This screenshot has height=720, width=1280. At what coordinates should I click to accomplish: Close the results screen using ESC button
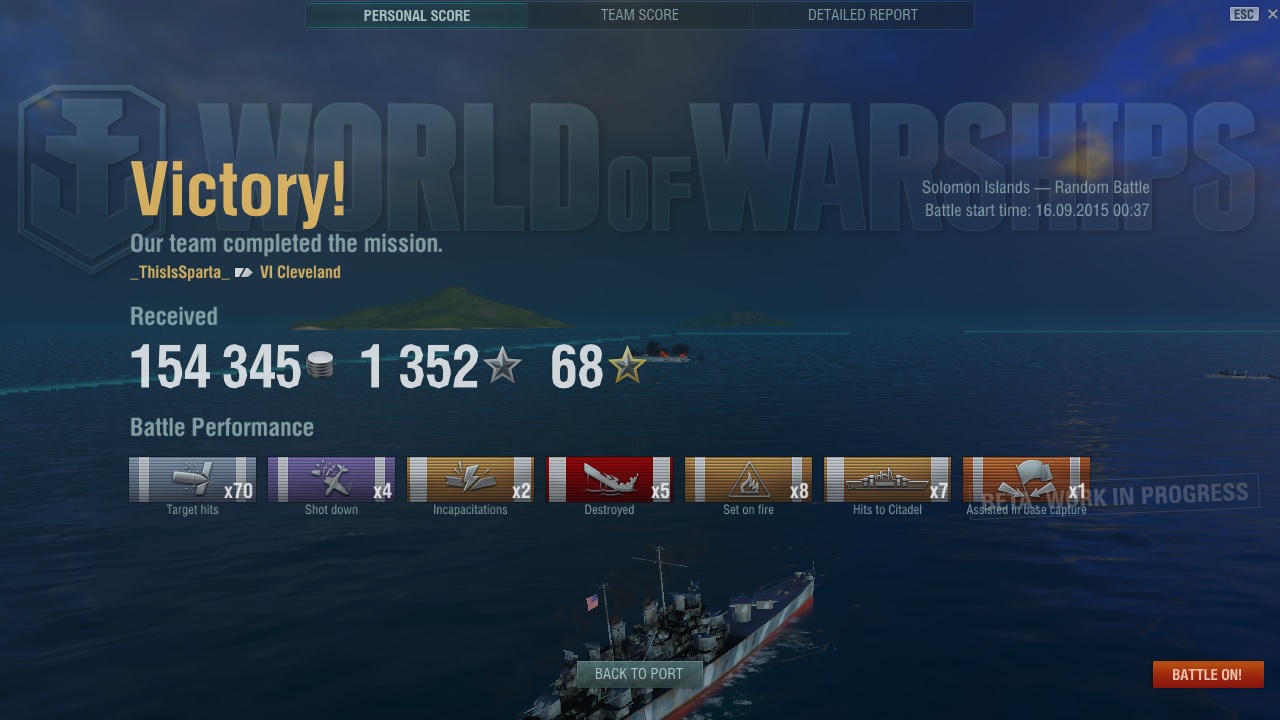point(1244,14)
